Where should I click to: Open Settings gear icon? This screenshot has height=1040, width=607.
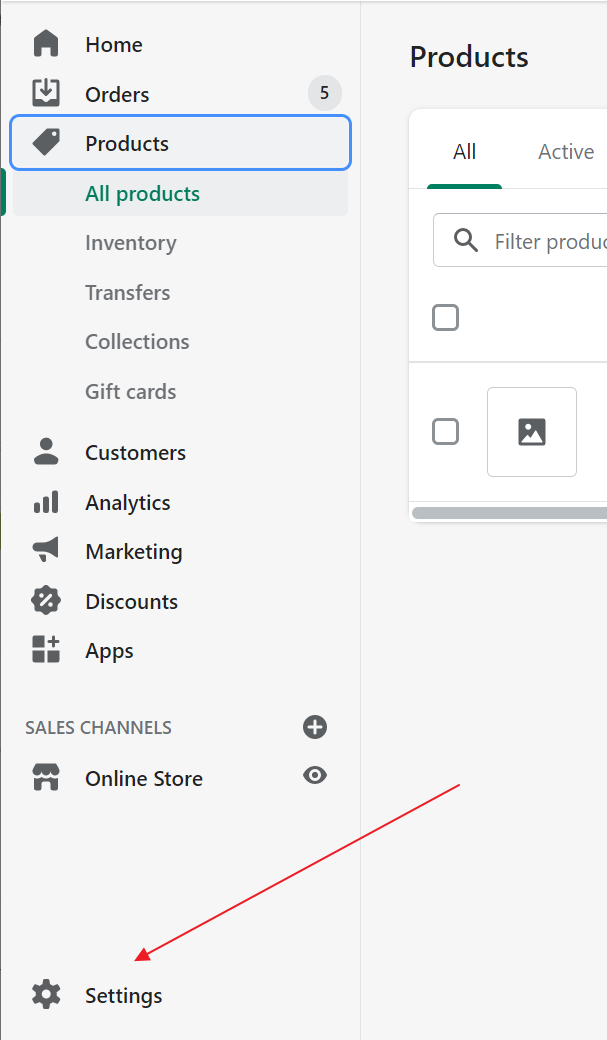[46, 995]
